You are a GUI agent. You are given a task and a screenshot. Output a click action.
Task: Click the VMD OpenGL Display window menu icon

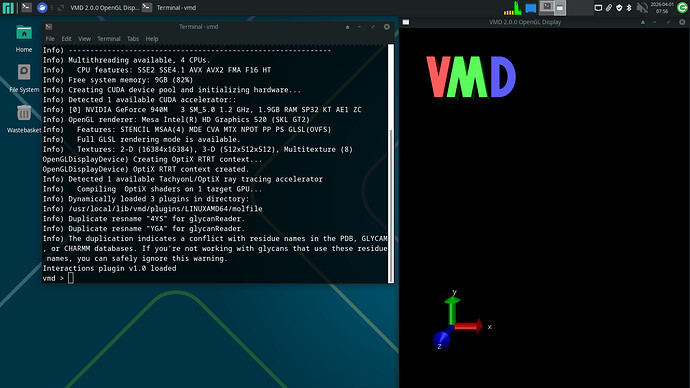pyautogui.click(x=406, y=22)
